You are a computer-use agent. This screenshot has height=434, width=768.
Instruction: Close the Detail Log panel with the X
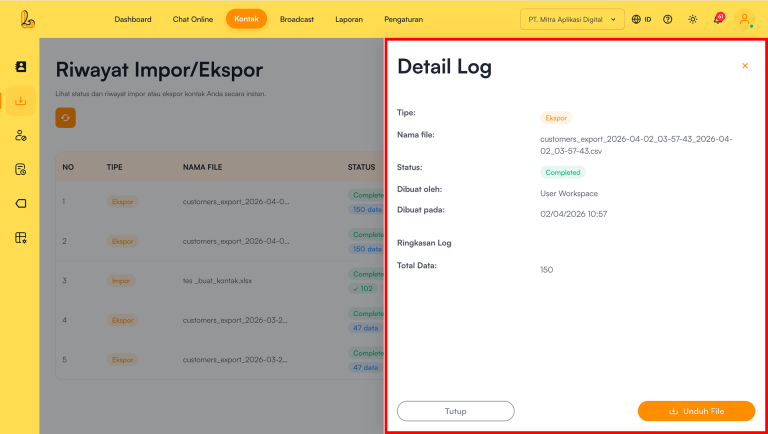744,66
